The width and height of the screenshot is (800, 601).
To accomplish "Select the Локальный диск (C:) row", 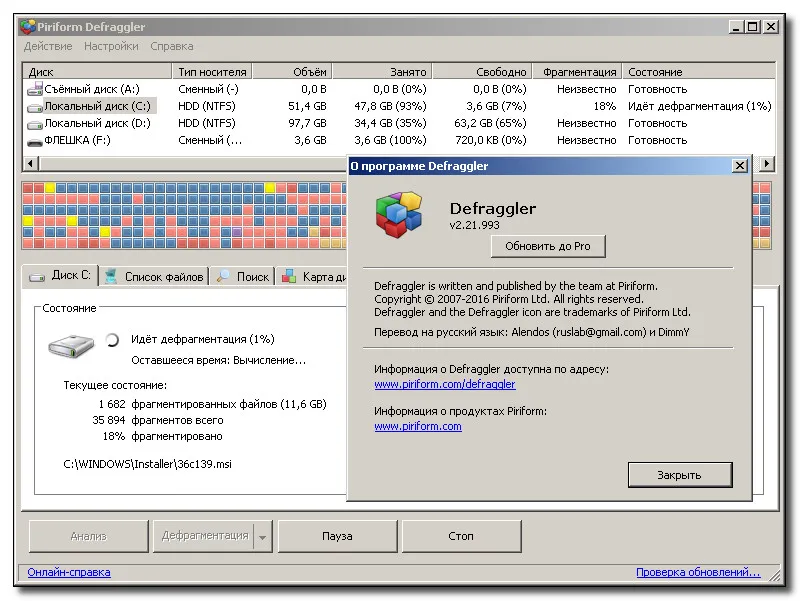I will pos(399,106).
